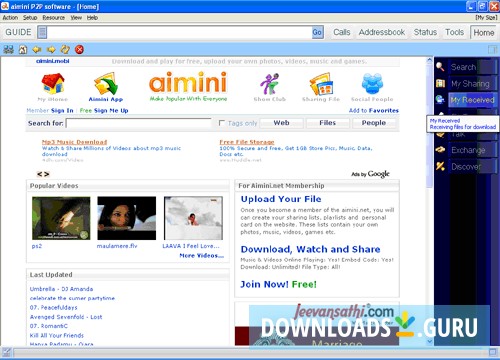This screenshot has width=500, height=360.
Task: Open the Resource menu
Action: coord(53,18)
